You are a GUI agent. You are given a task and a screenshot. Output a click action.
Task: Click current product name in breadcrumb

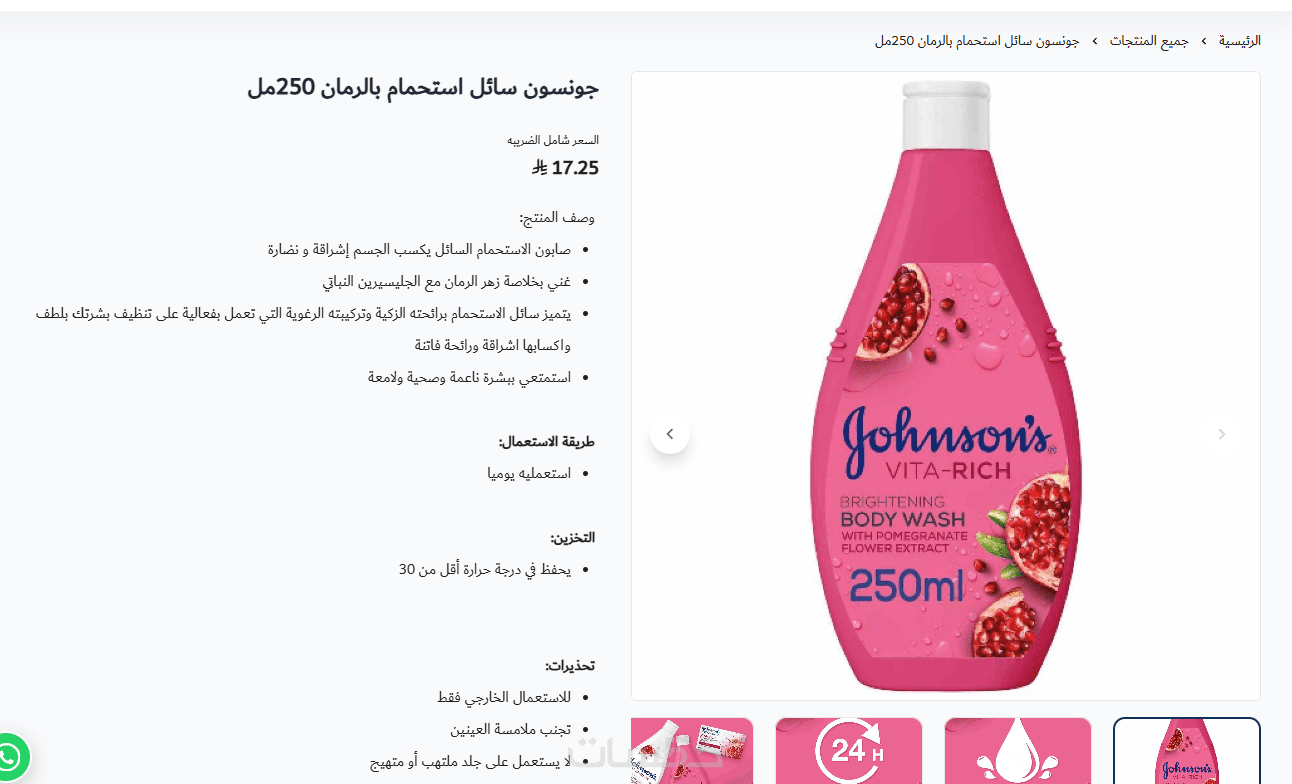point(977,41)
